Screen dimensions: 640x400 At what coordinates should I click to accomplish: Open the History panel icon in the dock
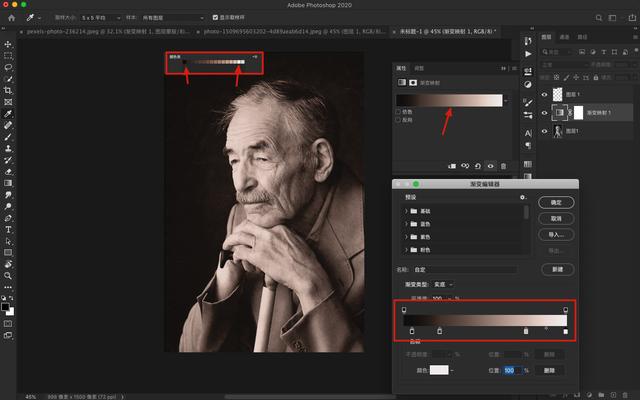pos(528,41)
